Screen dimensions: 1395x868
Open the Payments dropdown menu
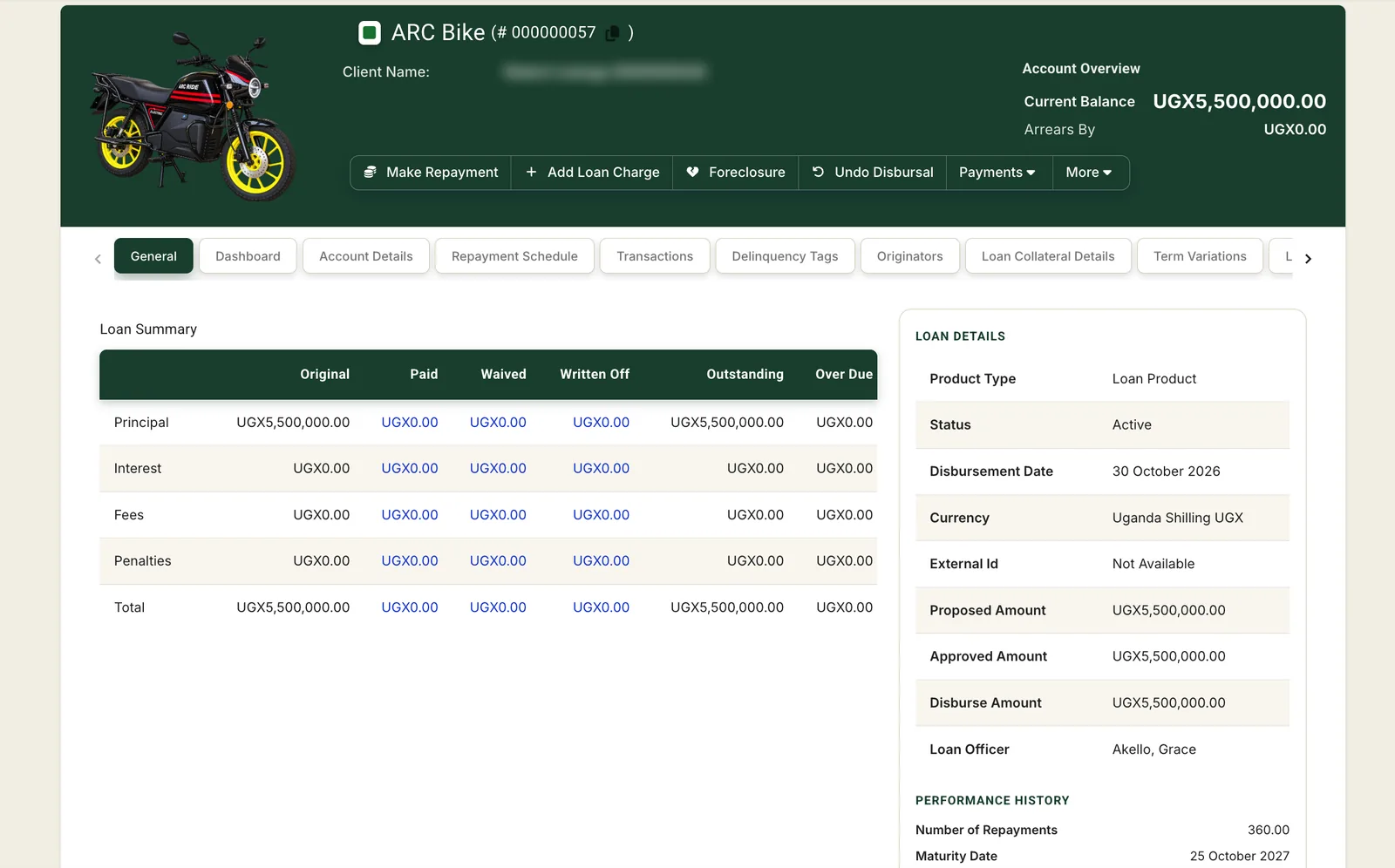click(x=999, y=173)
